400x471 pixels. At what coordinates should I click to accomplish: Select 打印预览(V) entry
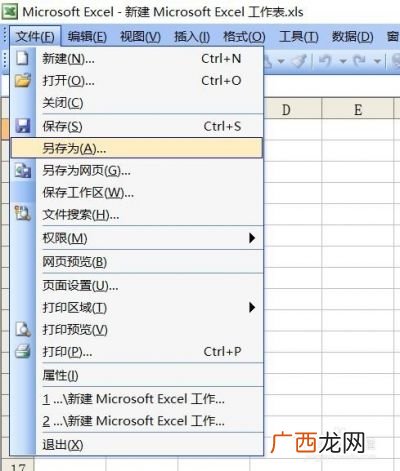point(137,329)
